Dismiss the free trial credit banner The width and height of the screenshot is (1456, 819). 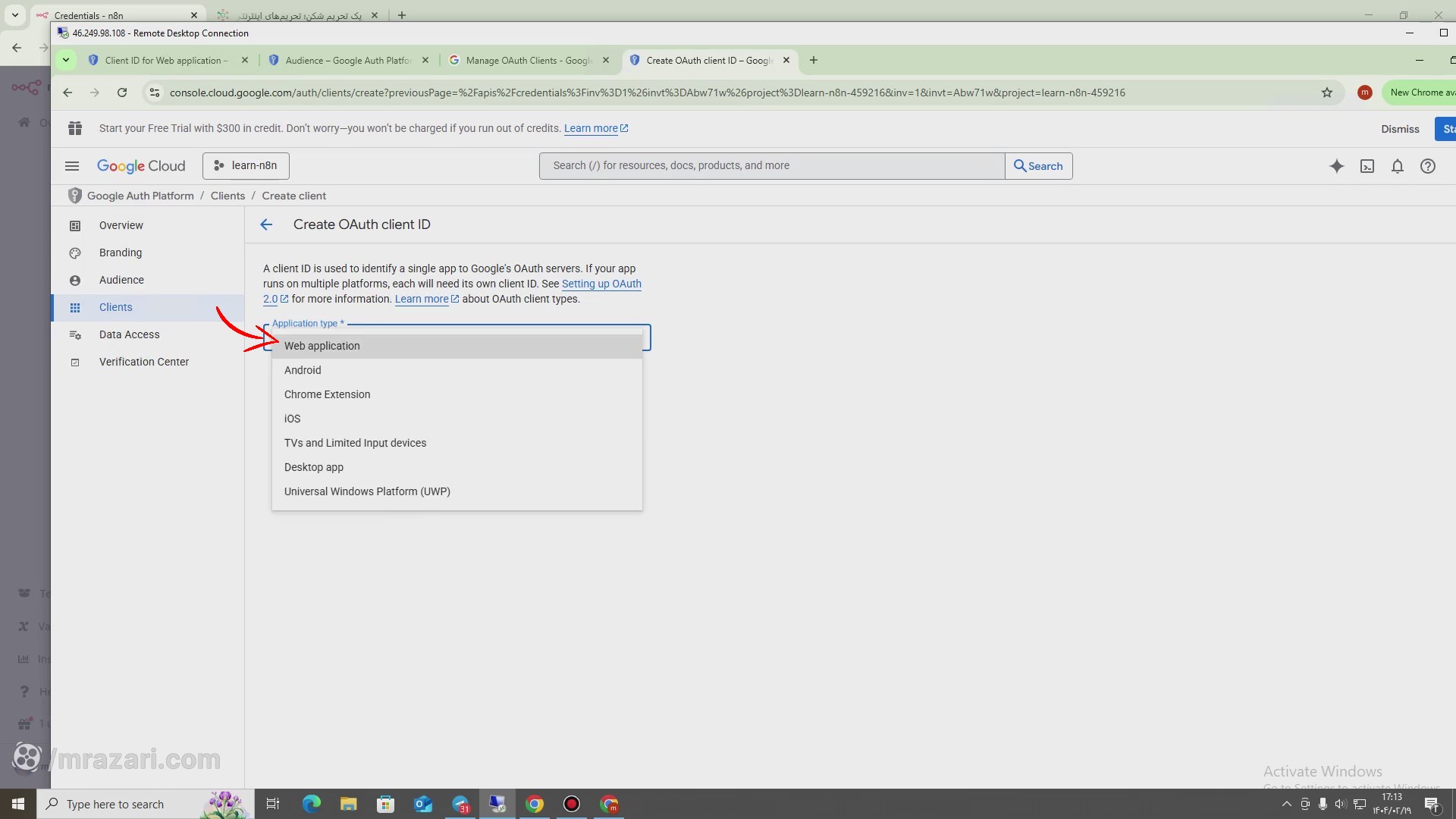pyautogui.click(x=1400, y=128)
